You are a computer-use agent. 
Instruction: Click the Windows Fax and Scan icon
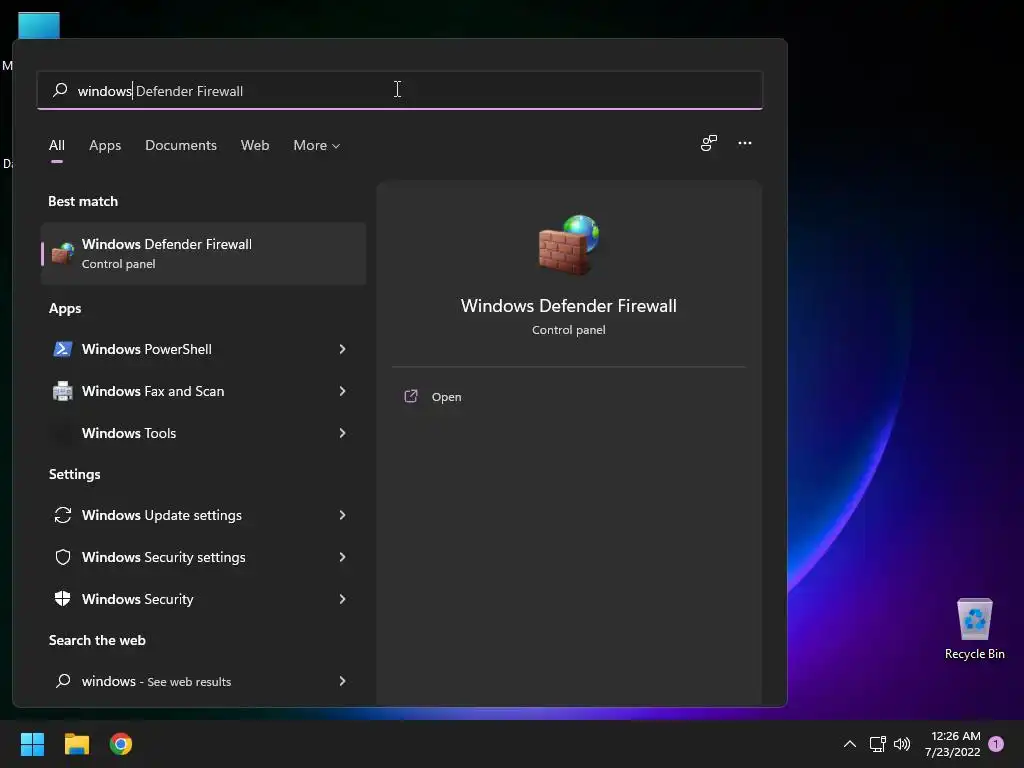pyautogui.click(x=63, y=391)
